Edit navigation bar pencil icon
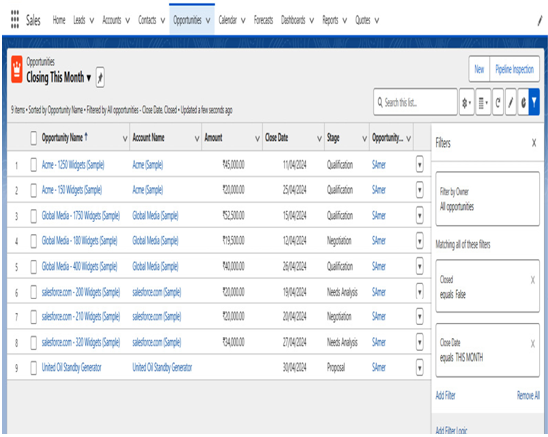 coord(540,21)
